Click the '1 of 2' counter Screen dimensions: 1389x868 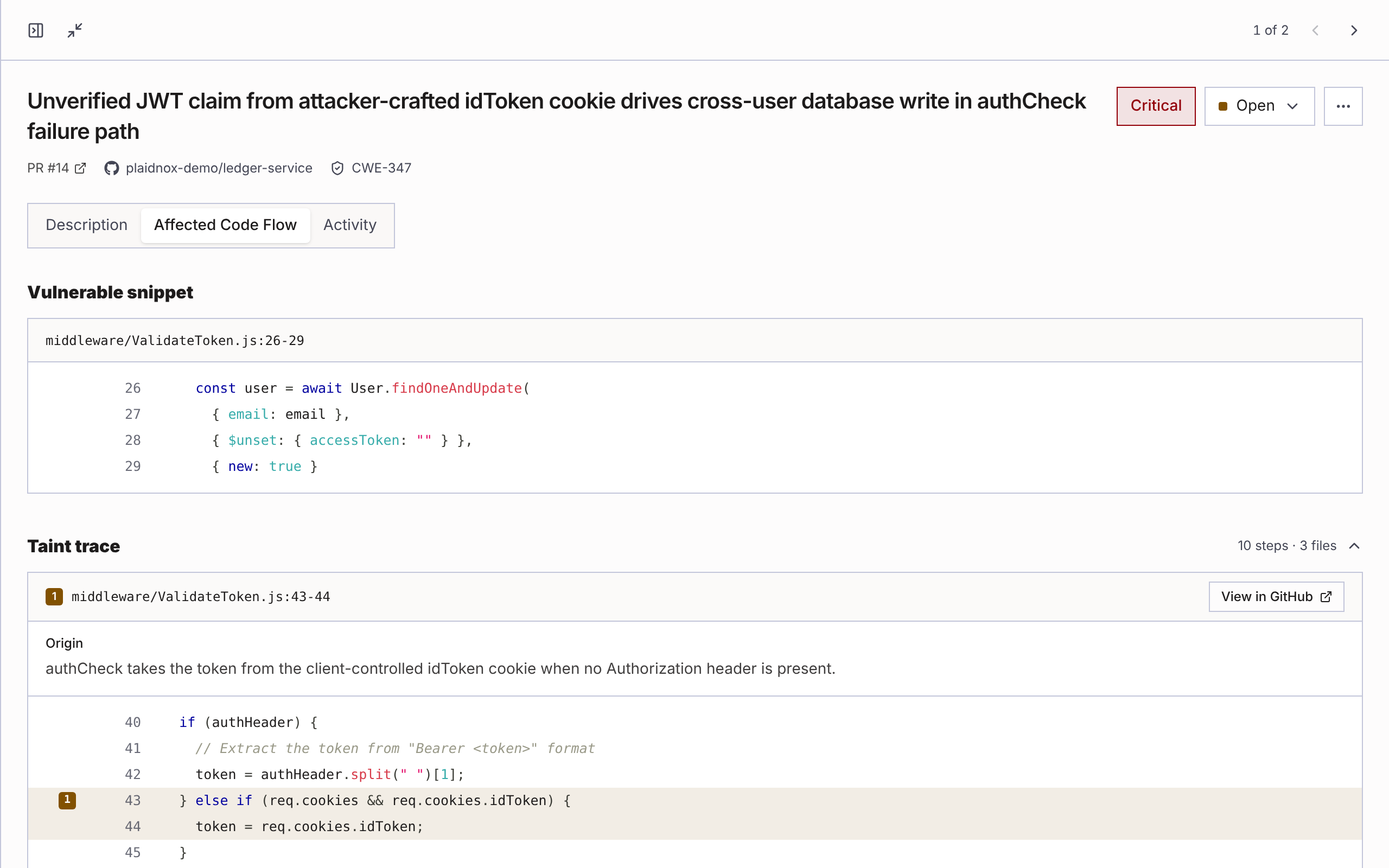[1270, 30]
